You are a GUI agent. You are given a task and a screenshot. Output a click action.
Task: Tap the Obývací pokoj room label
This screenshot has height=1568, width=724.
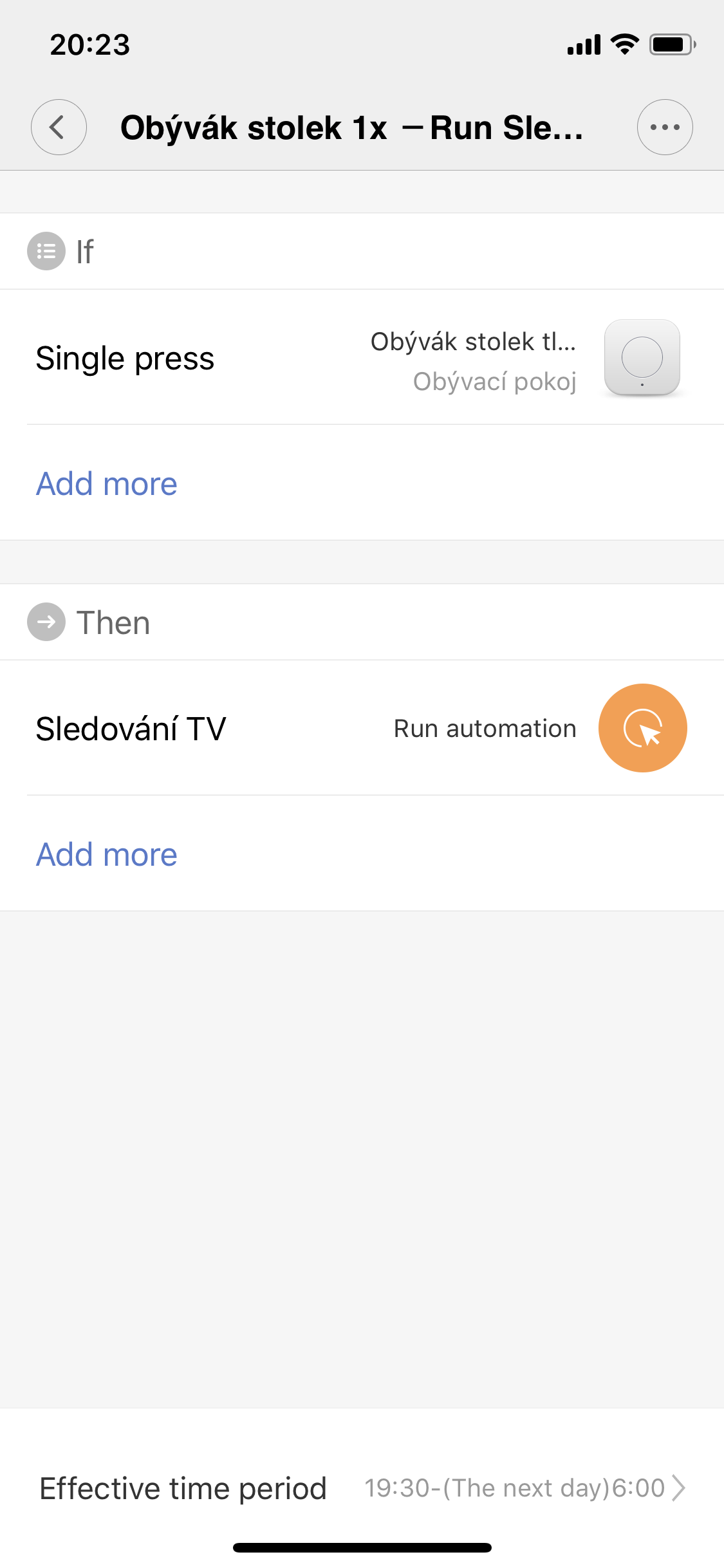[494, 382]
